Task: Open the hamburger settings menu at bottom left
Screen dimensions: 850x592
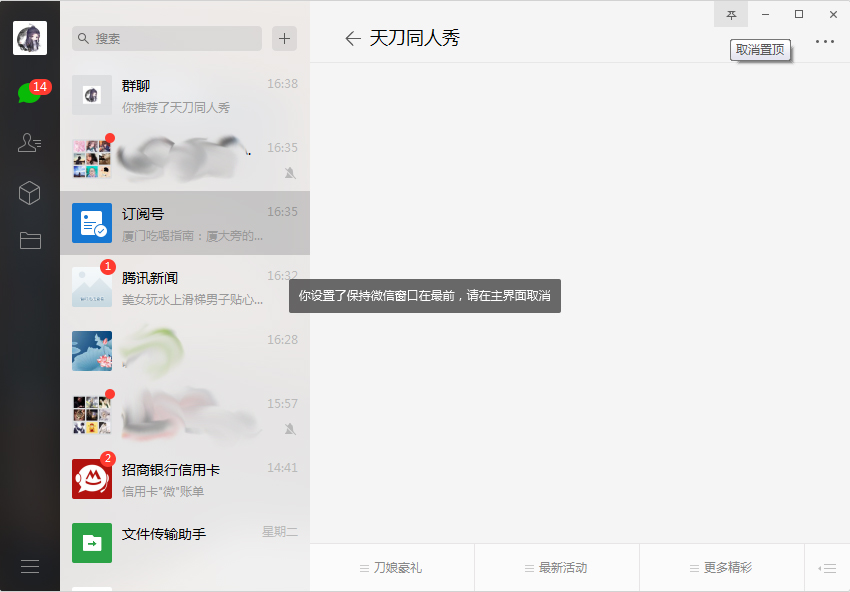Action: [29, 565]
